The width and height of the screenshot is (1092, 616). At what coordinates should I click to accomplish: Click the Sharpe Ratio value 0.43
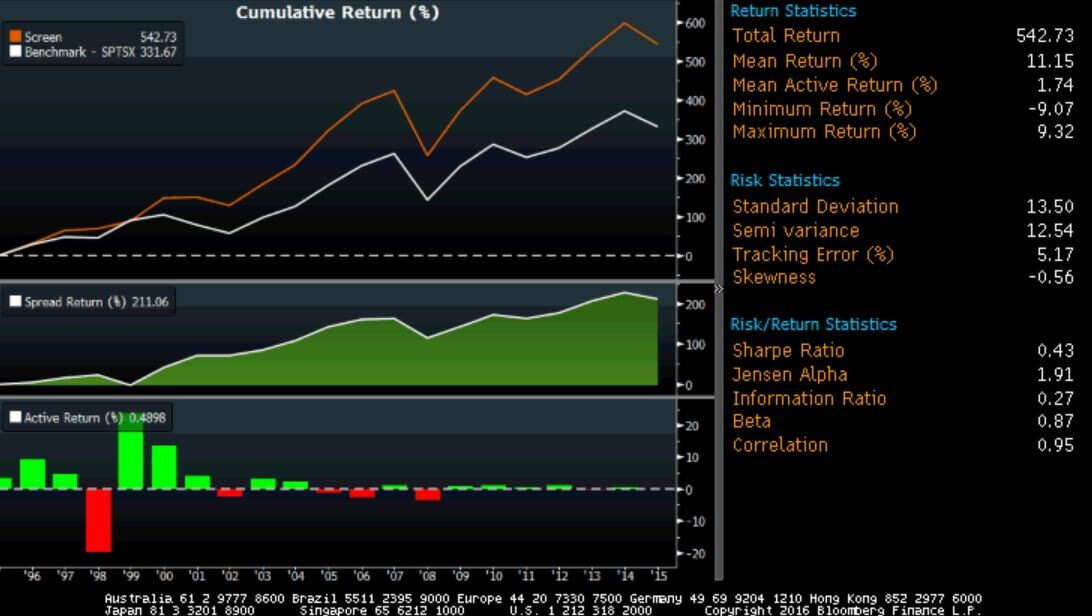[x=1055, y=351]
